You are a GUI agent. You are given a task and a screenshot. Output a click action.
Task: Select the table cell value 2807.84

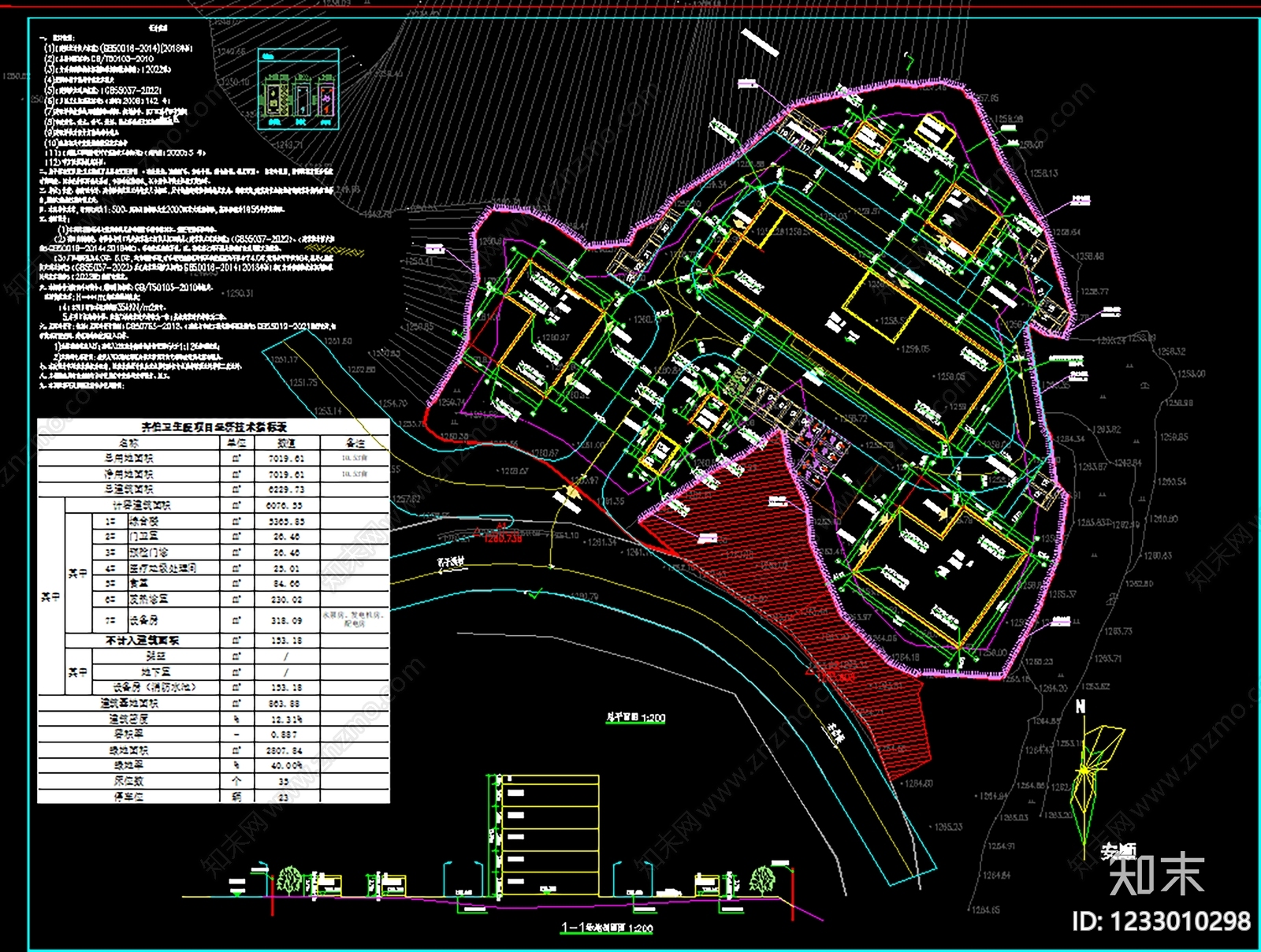[x=286, y=750]
